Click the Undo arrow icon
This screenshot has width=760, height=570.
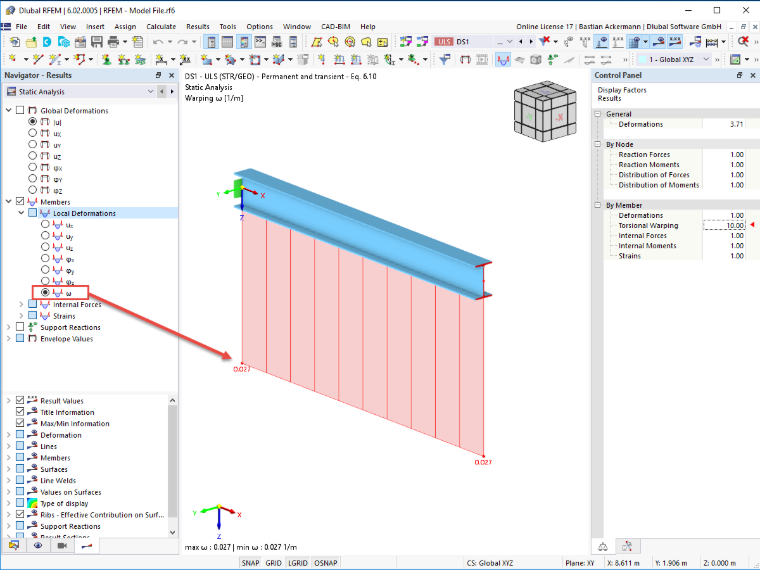pos(158,42)
